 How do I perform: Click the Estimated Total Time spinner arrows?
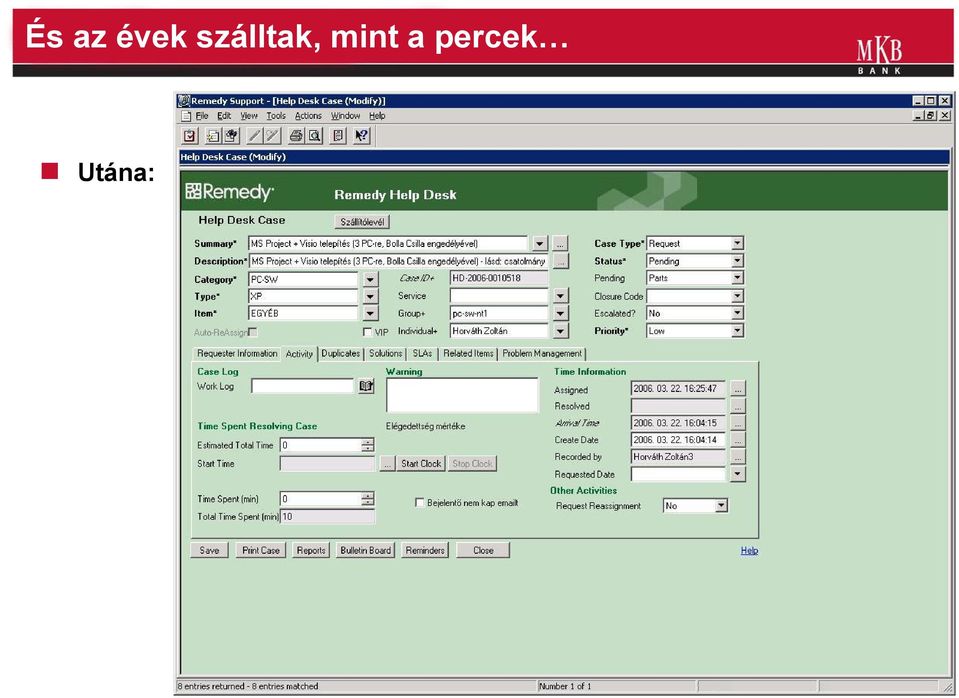pyautogui.click(x=368, y=445)
